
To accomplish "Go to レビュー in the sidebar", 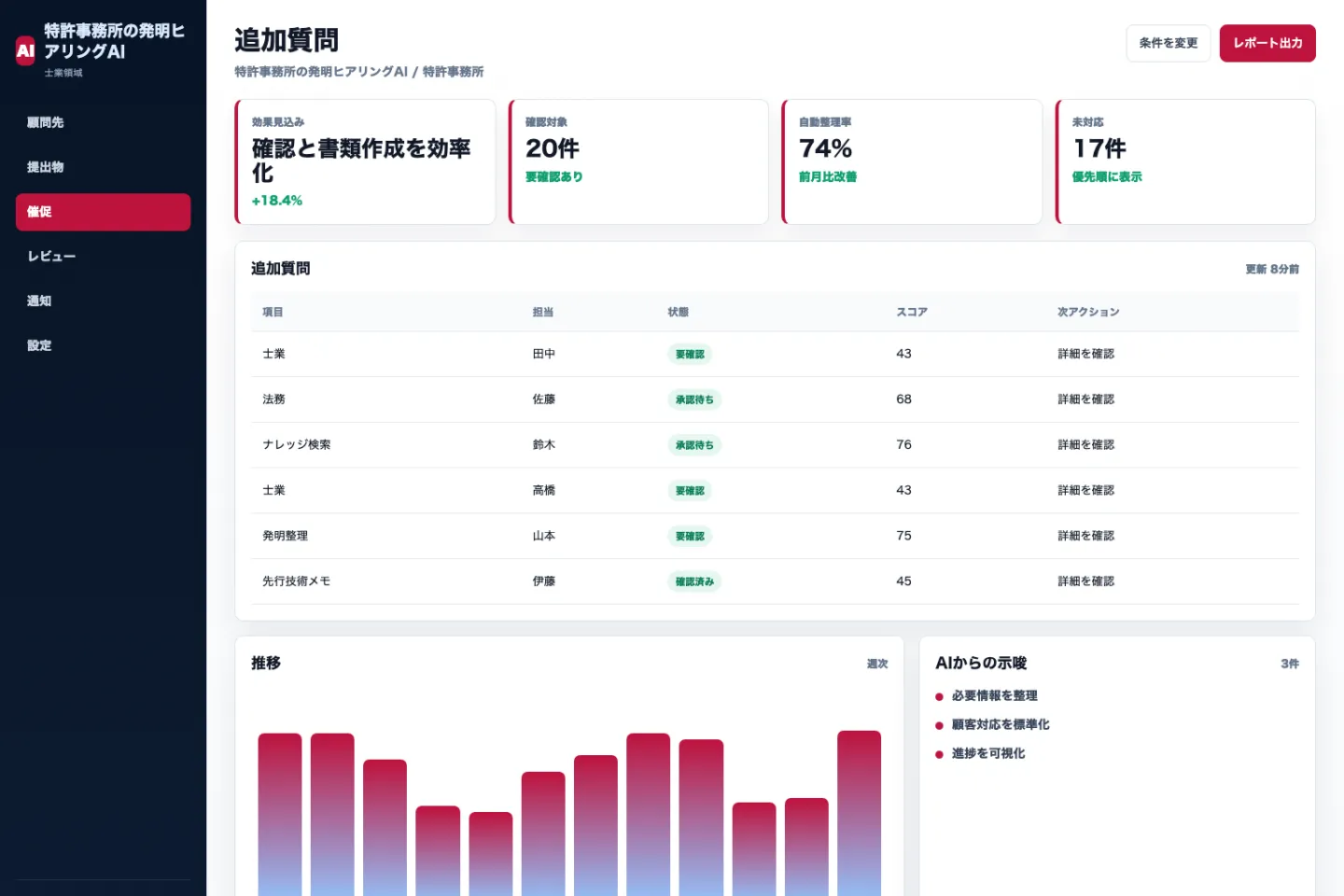I will 103,257.
